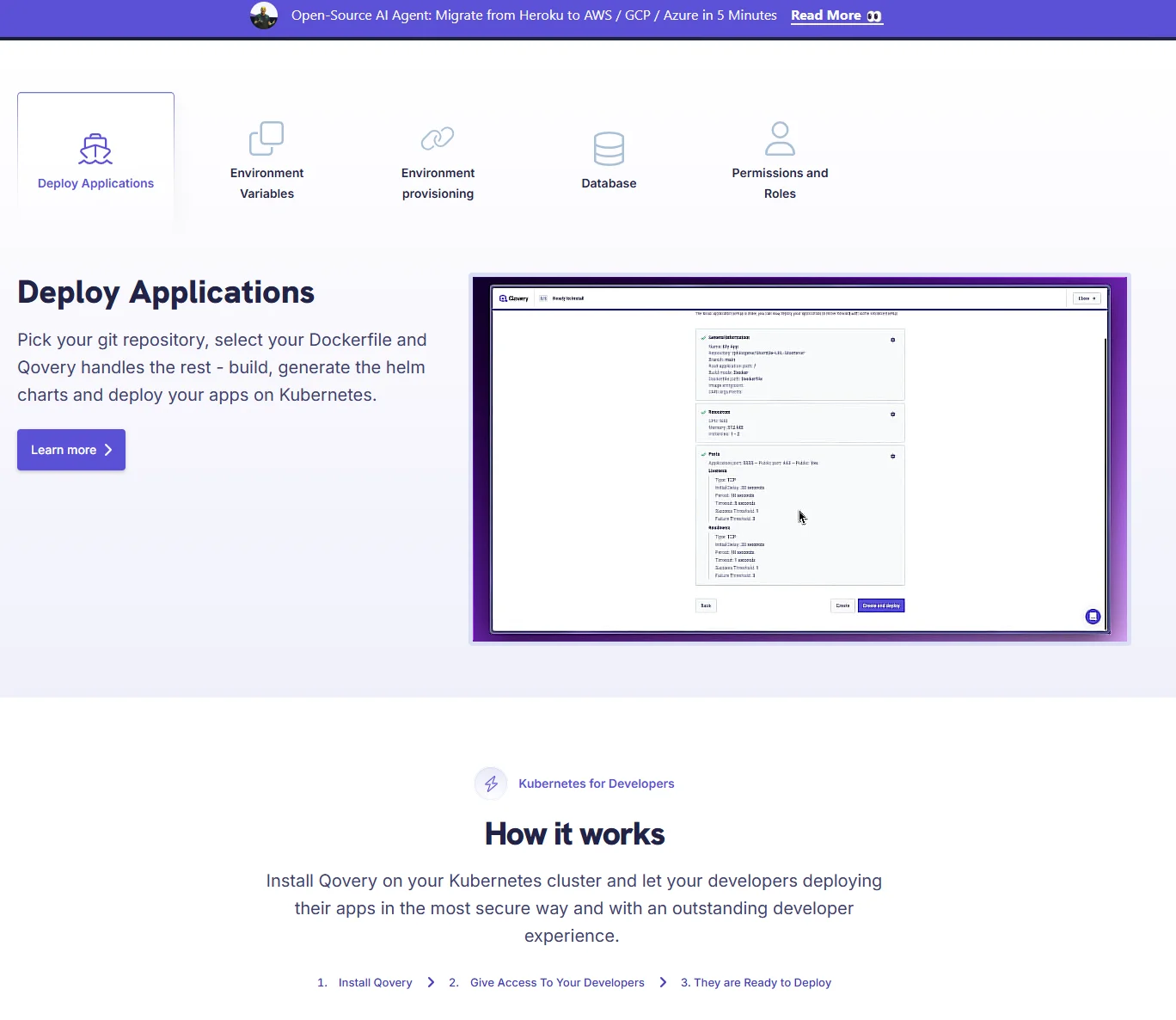Click the ship icon above Deploy Applications
The height and width of the screenshot is (1020, 1176).
point(95,149)
